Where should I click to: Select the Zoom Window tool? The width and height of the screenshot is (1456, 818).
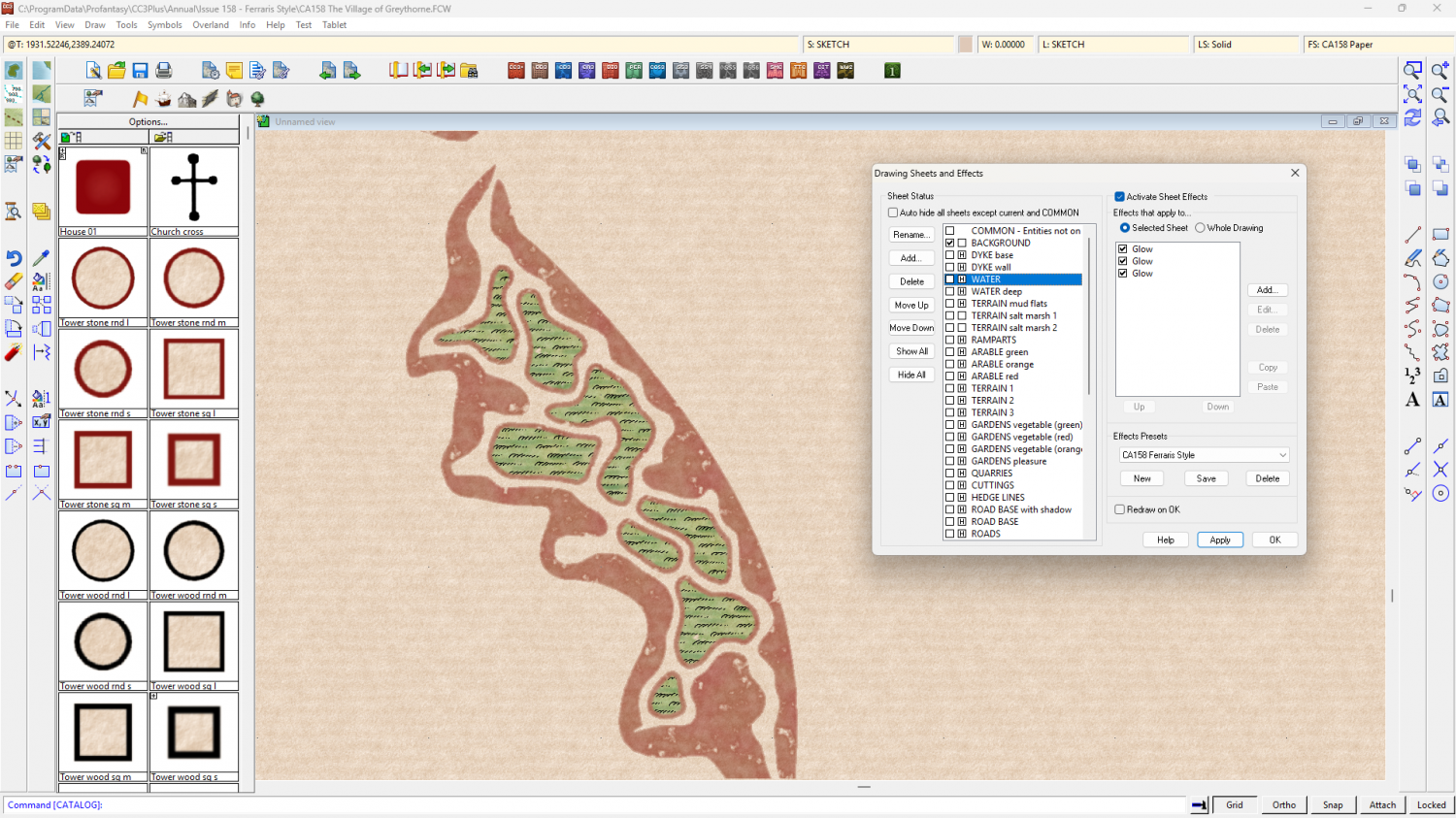pyautogui.click(x=1413, y=71)
